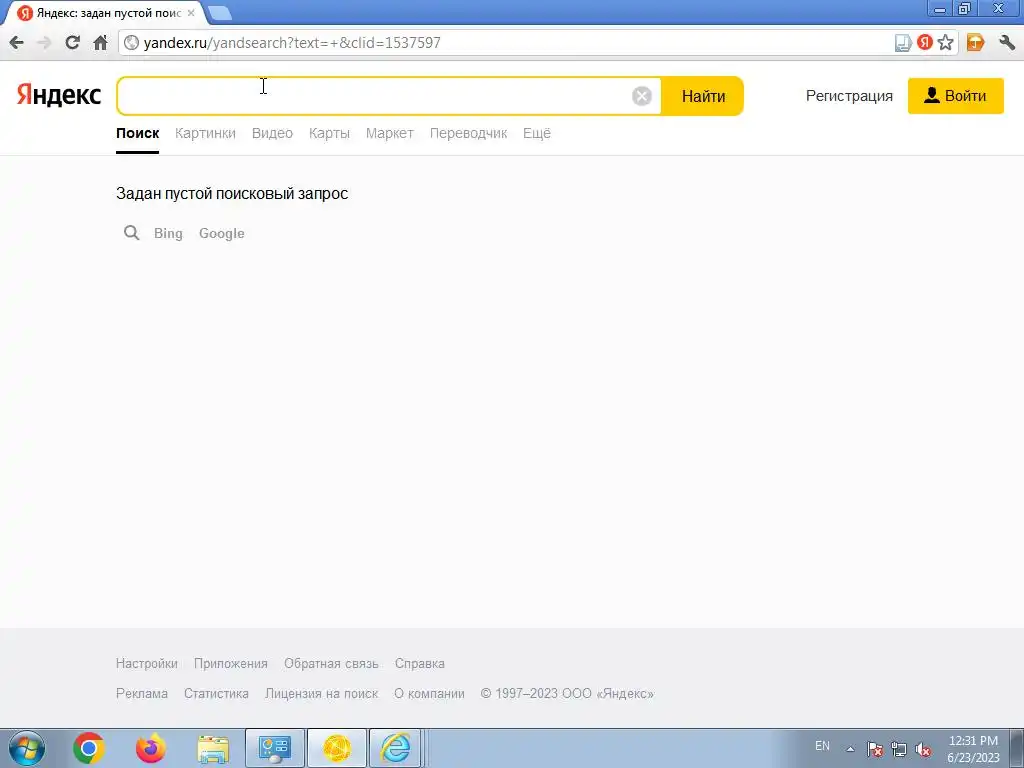Click the Show desktop strip
Screen dimensions: 1024x768
point(1017,749)
